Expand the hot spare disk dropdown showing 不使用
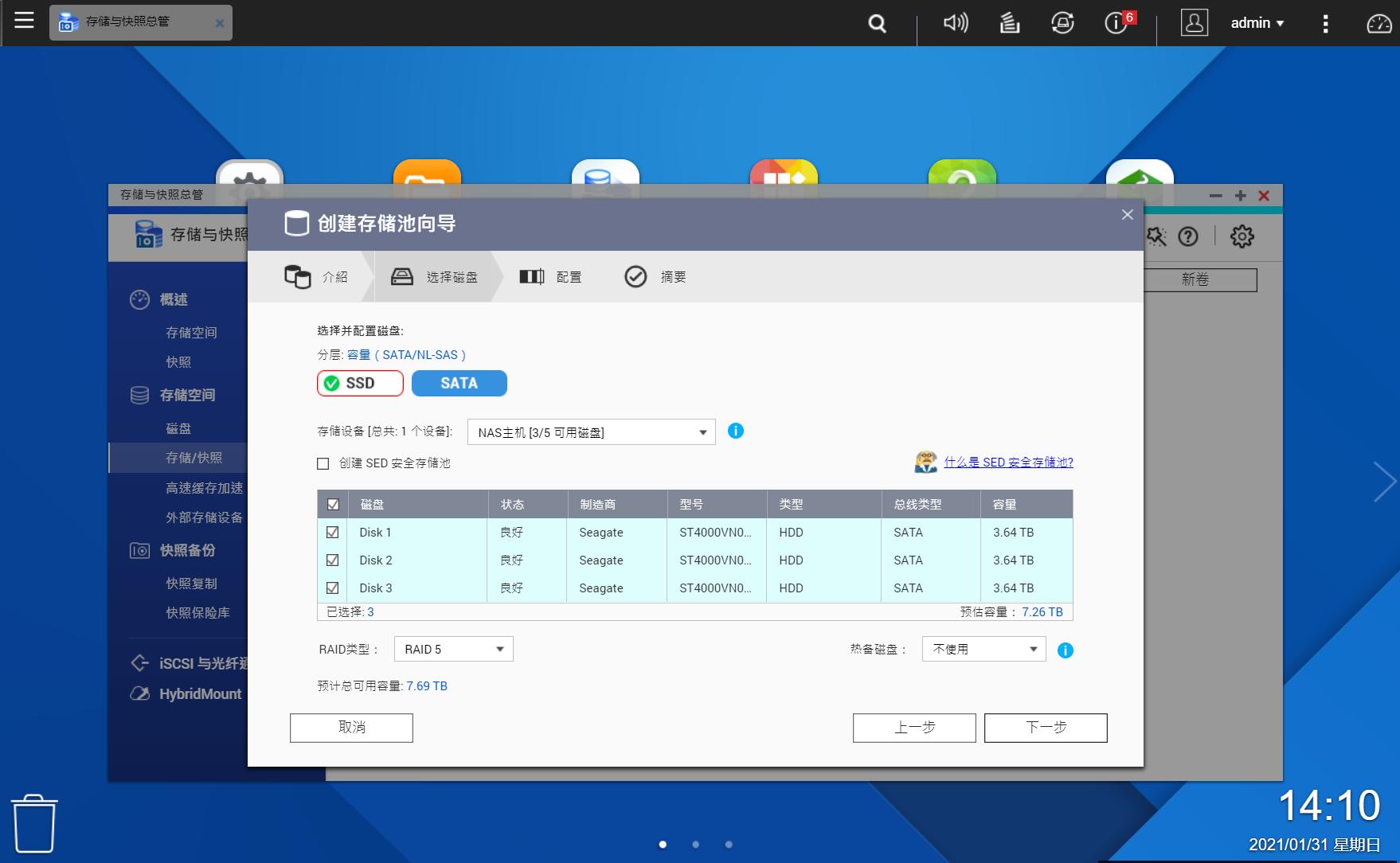Image resolution: width=1400 pixels, height=863 pixels. click(x=983, y=649)
